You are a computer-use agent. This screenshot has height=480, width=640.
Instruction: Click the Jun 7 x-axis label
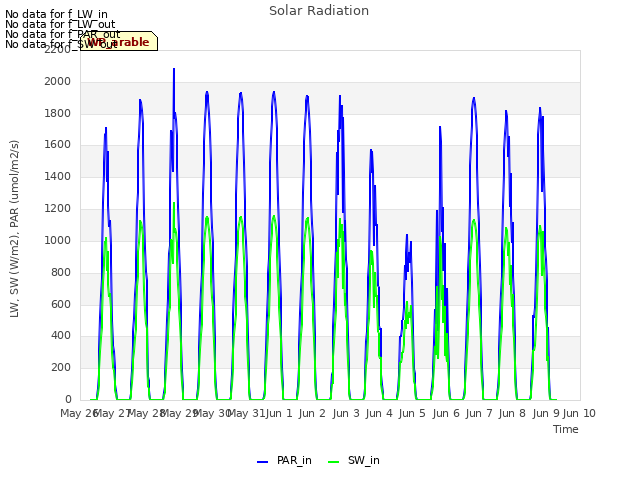(x=479, y=413)
